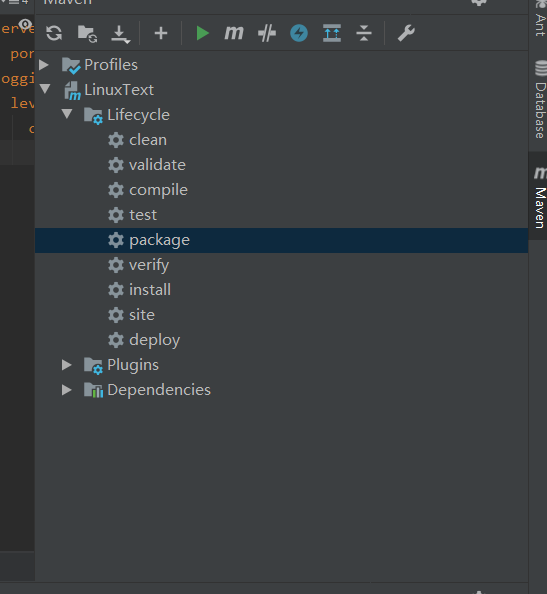Reload all Maven projects
Viewport: 547px width, 594px height.
(x=54, y=33)
